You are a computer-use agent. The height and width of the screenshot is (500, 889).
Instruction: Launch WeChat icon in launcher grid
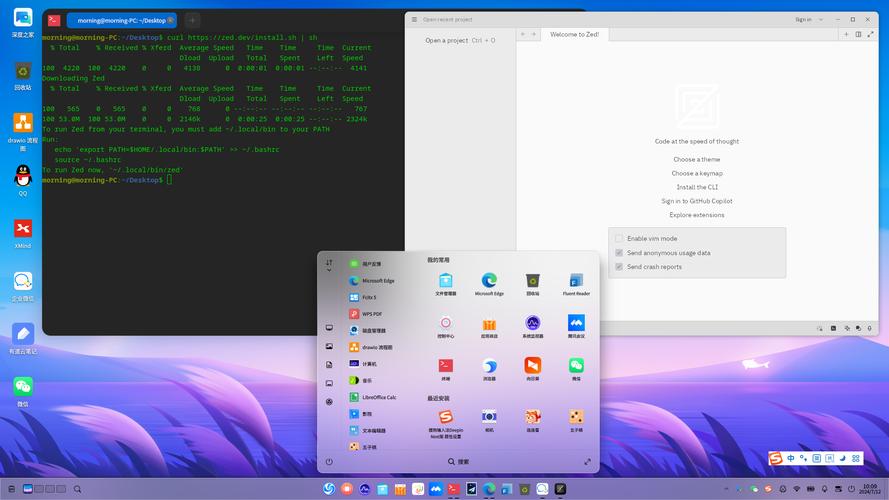click(576, 368)
